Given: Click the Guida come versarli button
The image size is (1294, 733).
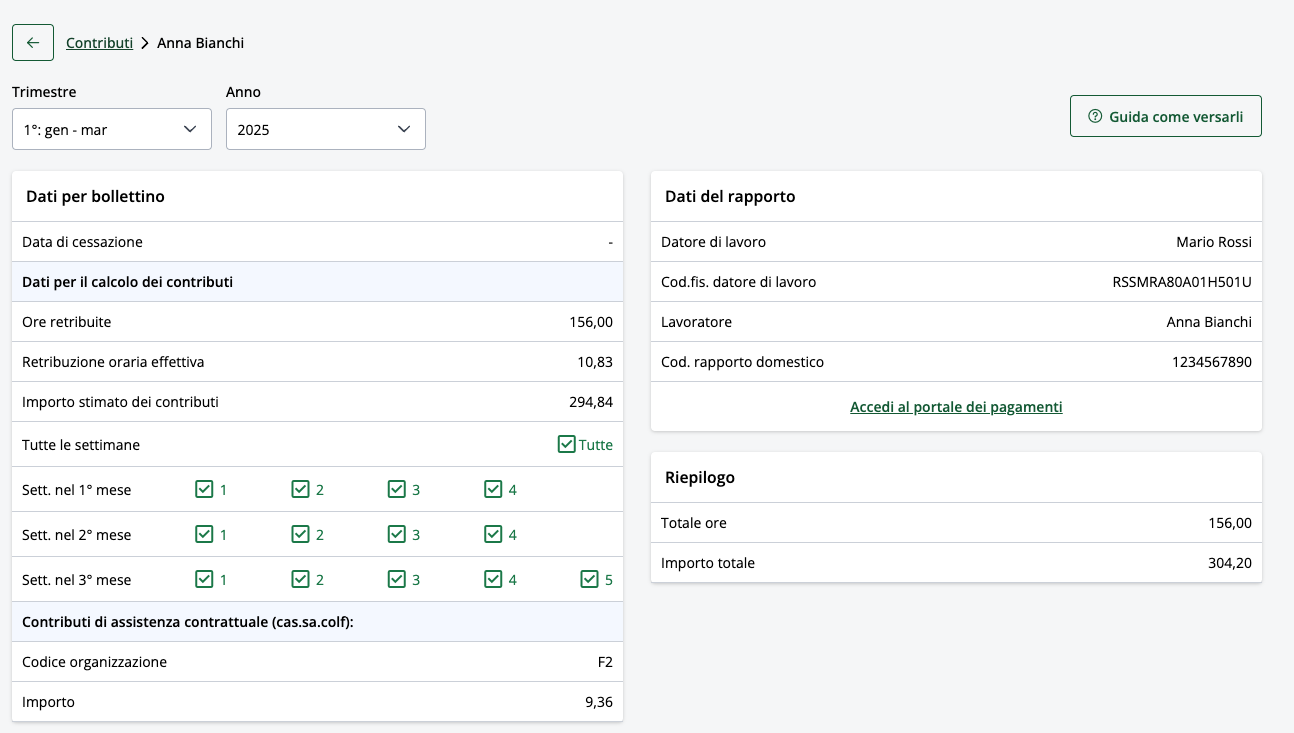Looking at the screenshot, I should (1165, 116).
